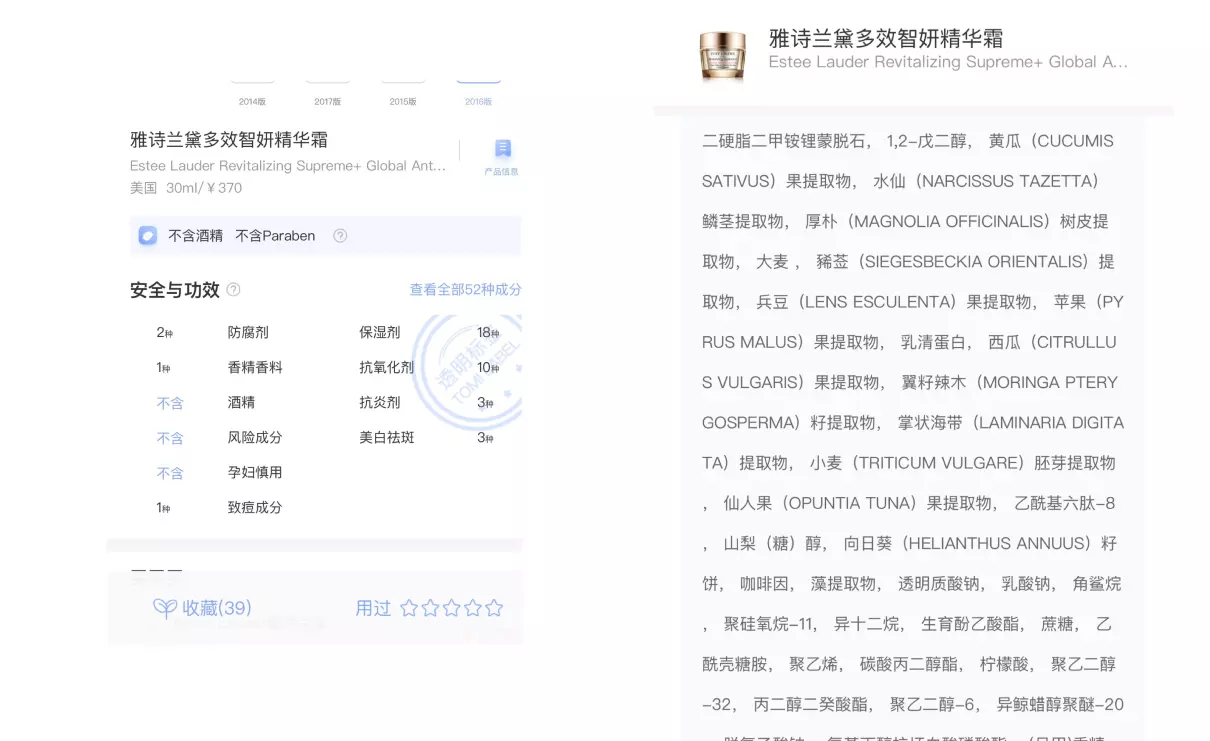Click ingredient 丙二醇二癸酸酯

click(x=811, y=704)
